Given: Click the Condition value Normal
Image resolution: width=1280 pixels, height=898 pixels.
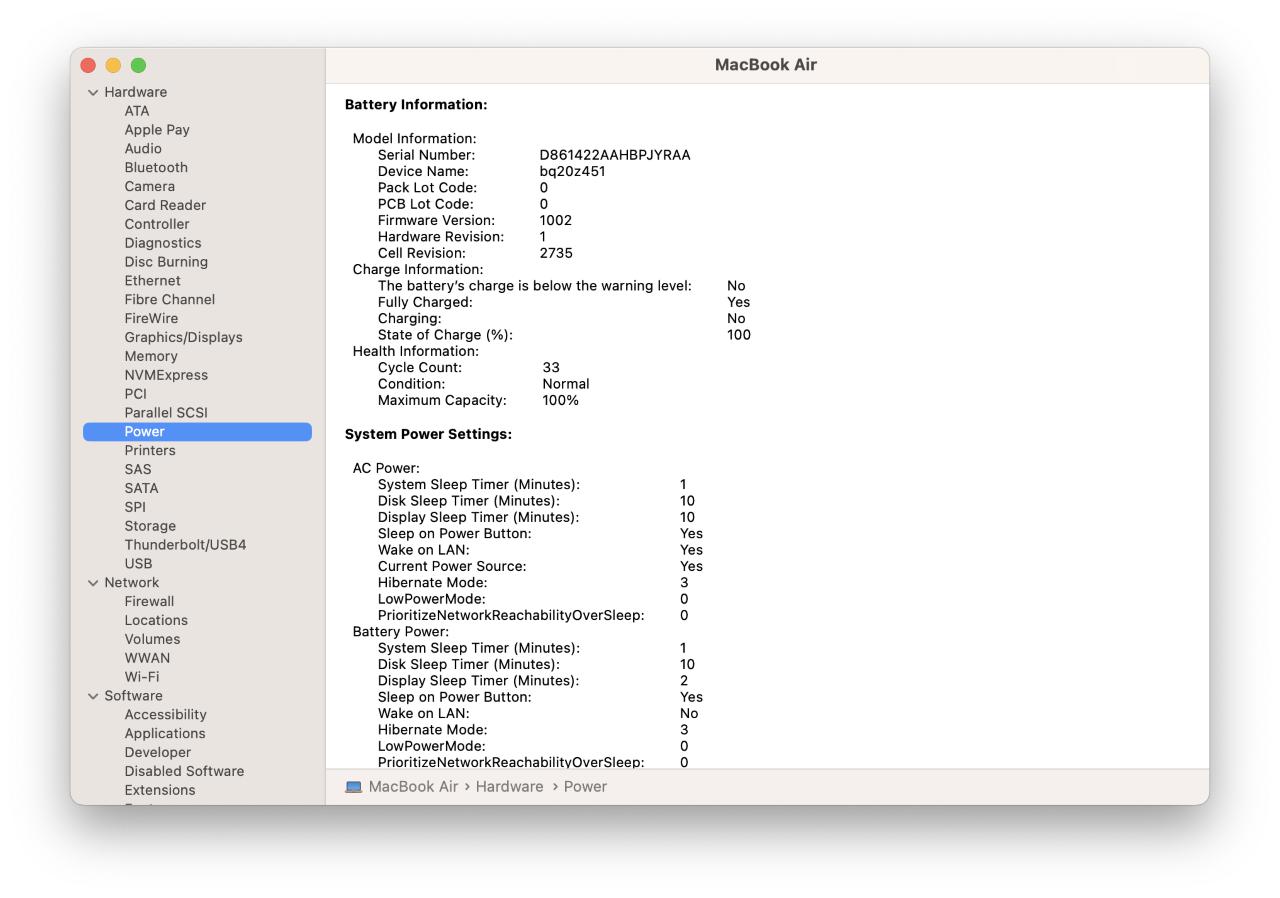Looking at the screenshot, I should (566, 384).
